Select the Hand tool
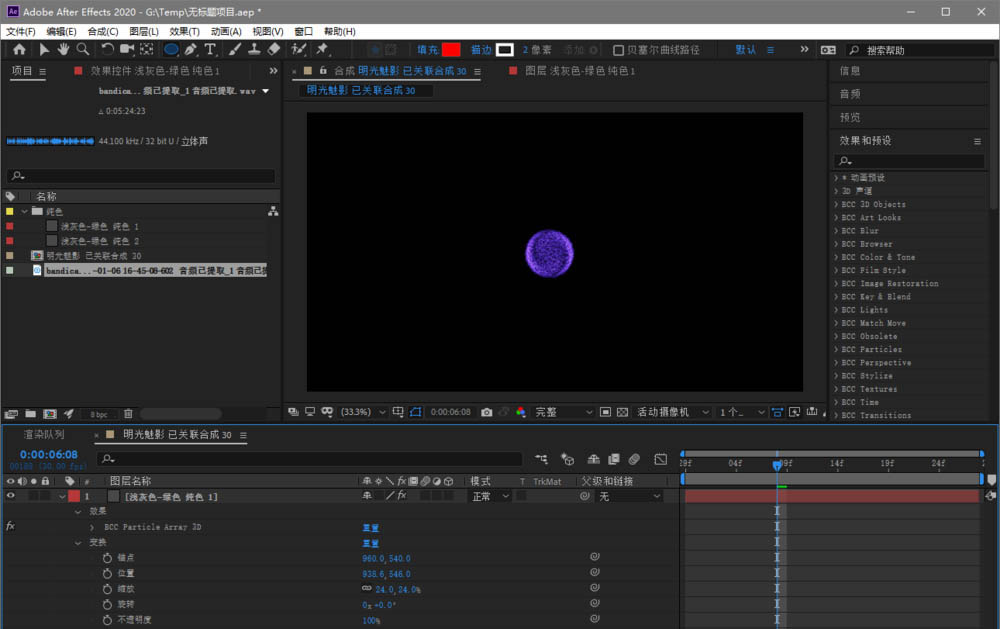Screen dimensions: 1000x629 point(63,49)
